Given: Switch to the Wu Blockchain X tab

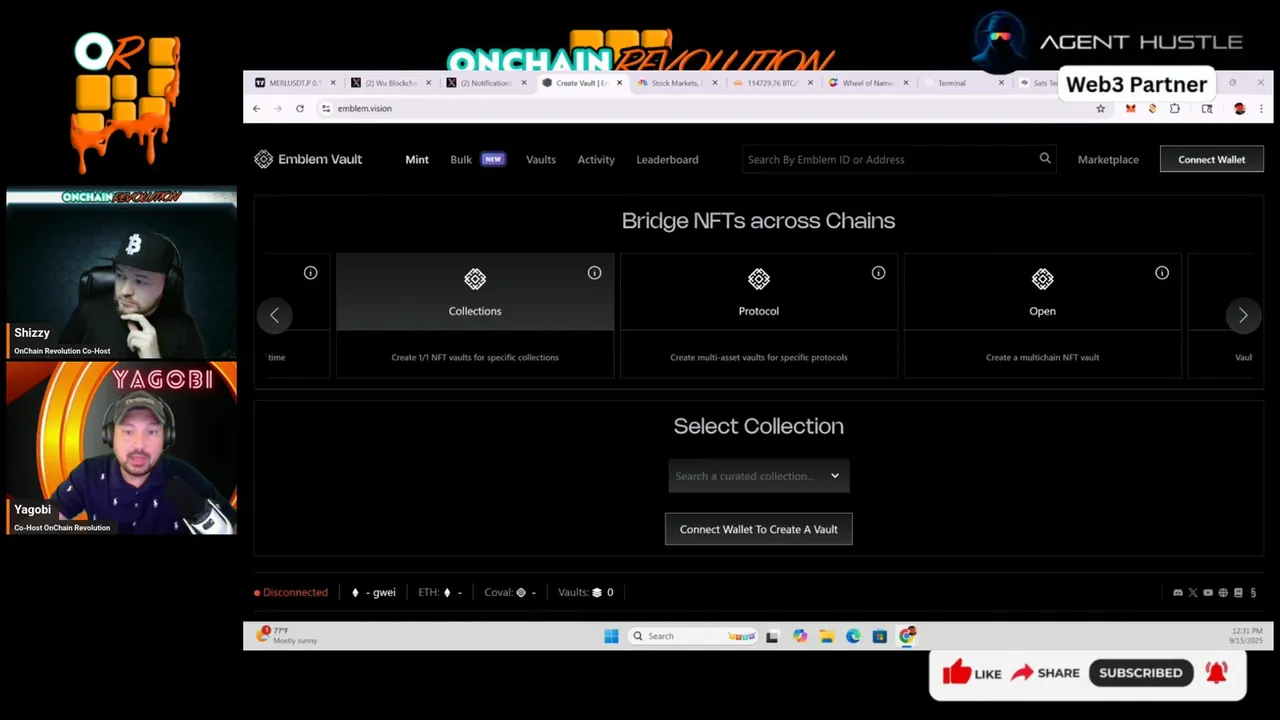Looking at the screenshot, I should click(390, 83).
